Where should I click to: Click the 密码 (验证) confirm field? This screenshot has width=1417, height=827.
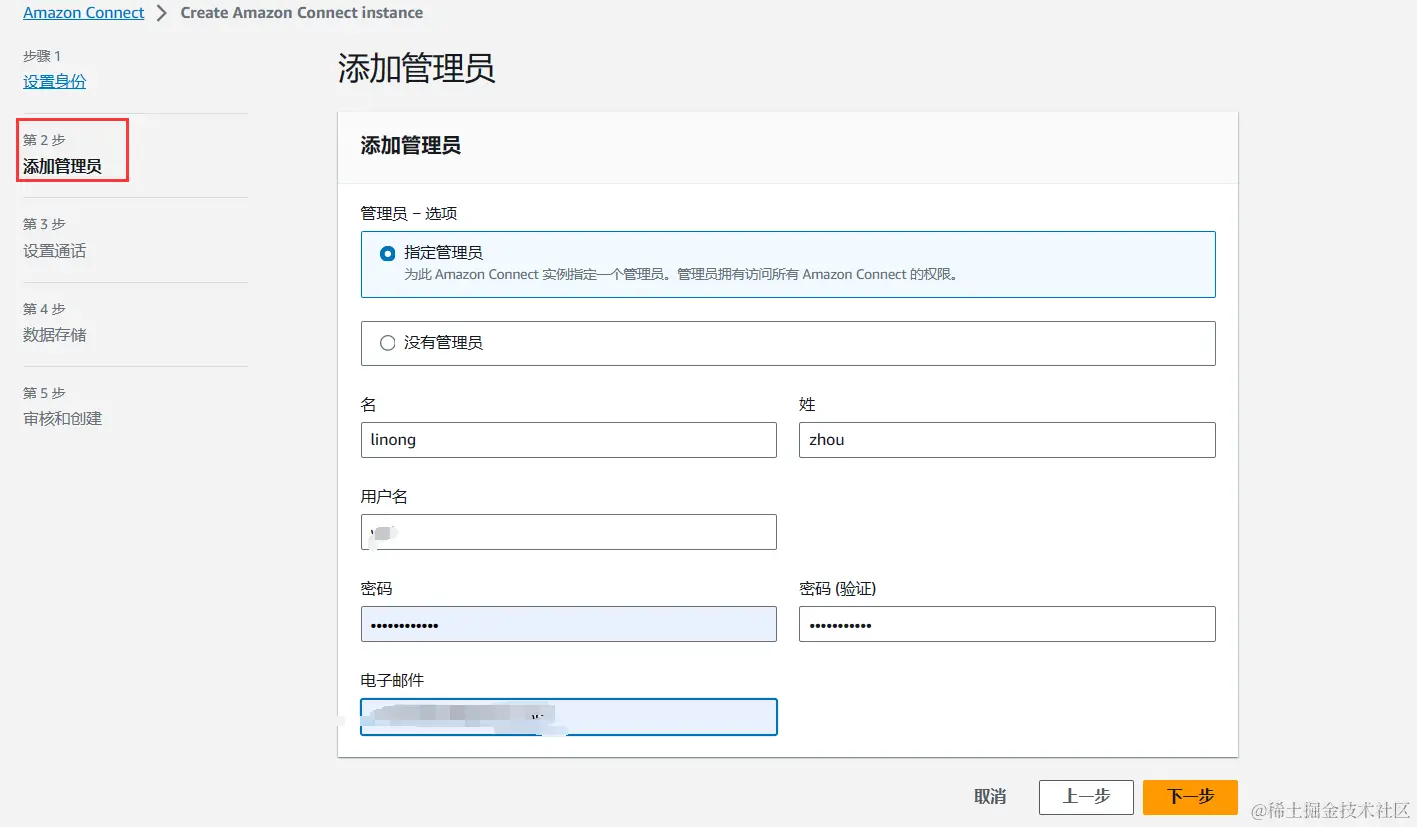[1007, 624]
